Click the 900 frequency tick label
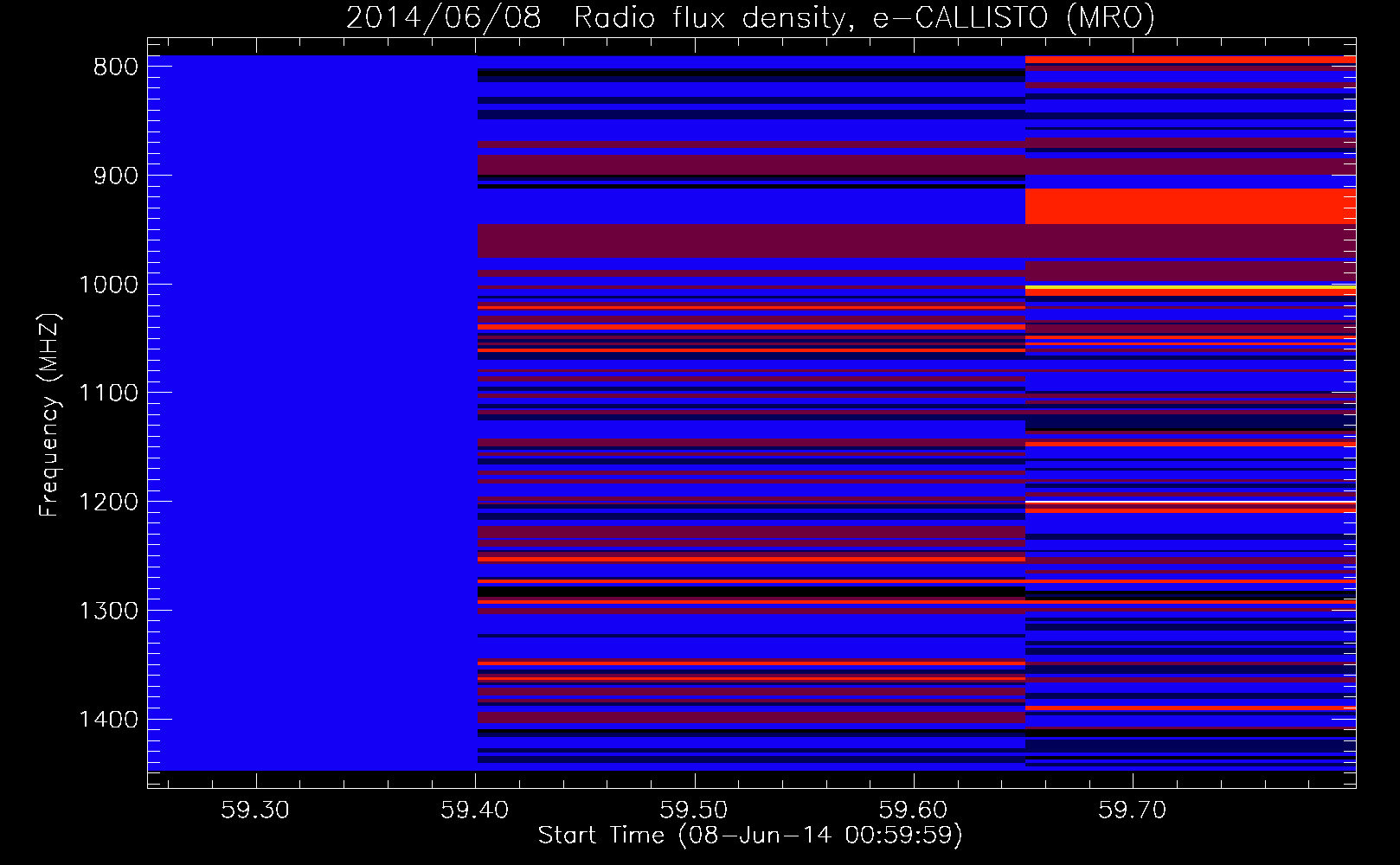This screenshot has width=1400, height=865. 115,176
